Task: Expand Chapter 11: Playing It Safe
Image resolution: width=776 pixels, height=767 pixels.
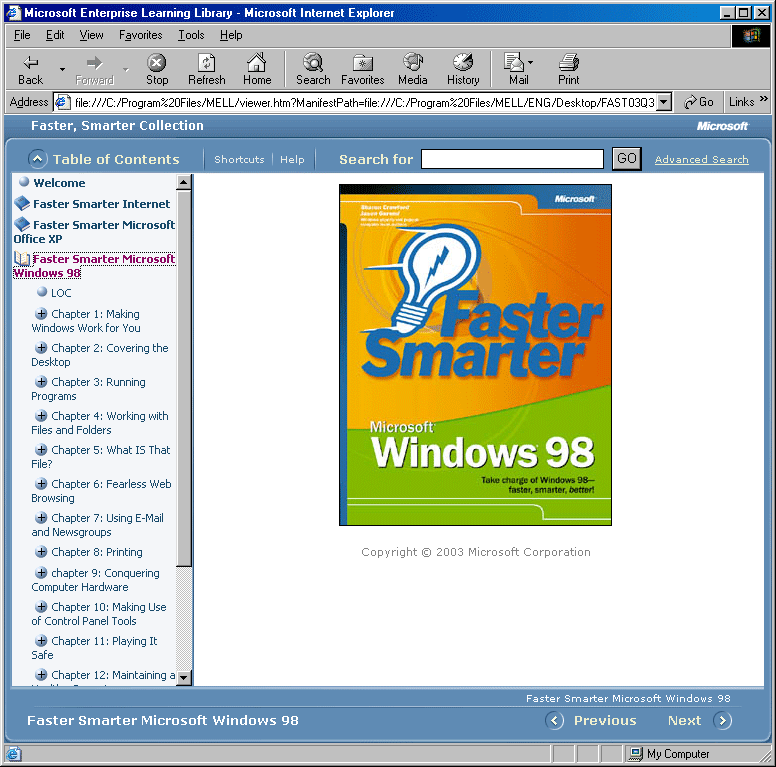Action: coord(42,640)
